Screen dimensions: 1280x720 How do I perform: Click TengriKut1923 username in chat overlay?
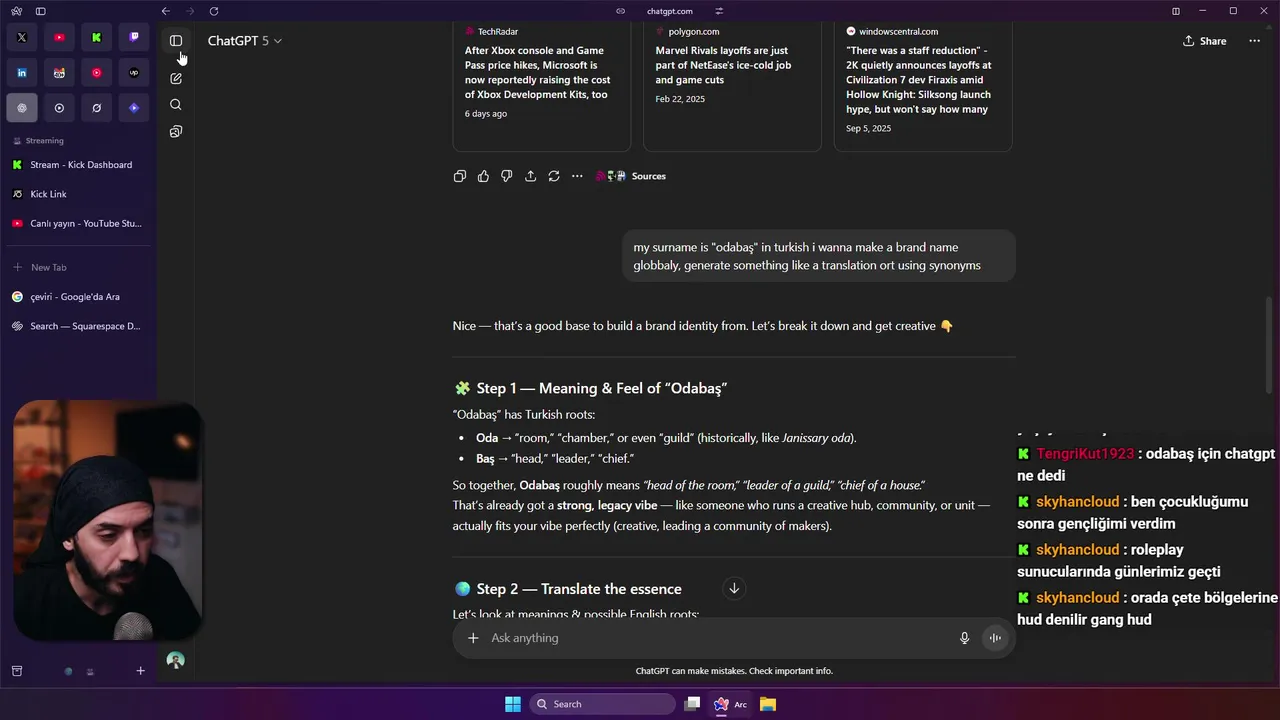point(1085,454)
